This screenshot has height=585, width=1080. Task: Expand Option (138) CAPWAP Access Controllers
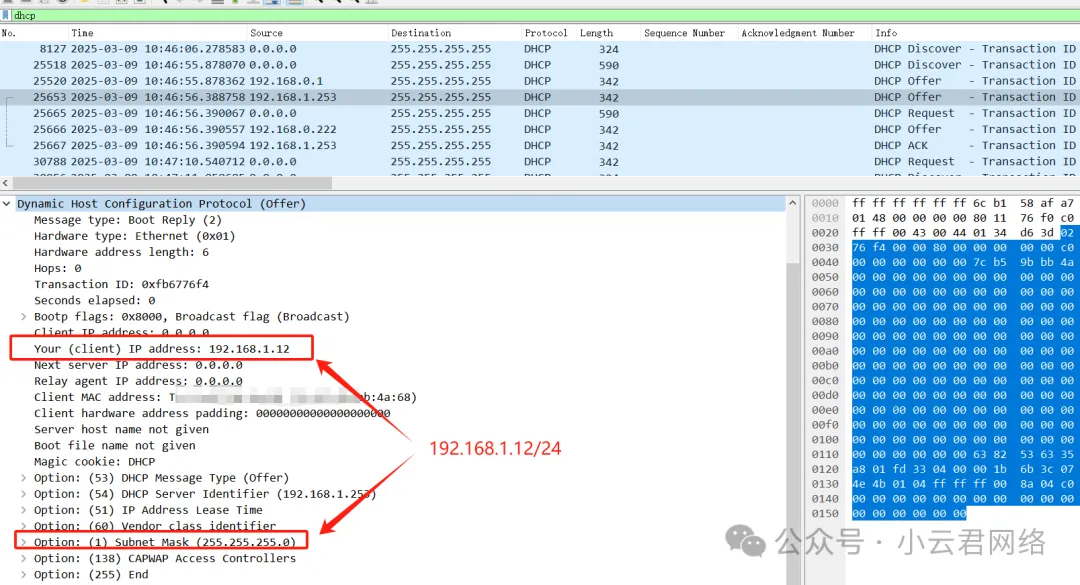pyautogui.click(x=24, y=558)
